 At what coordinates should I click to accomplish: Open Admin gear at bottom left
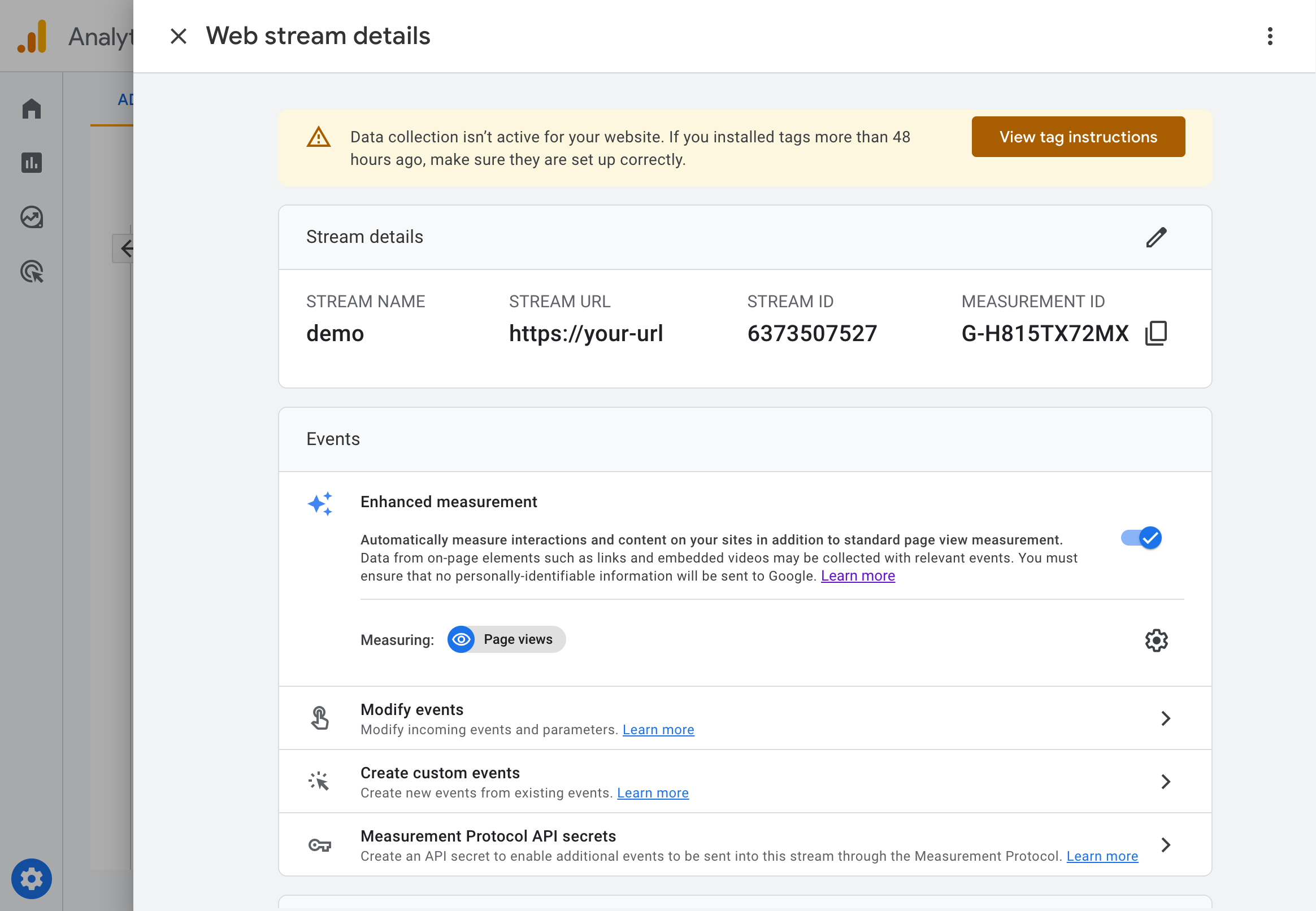[x=32, y=878]
